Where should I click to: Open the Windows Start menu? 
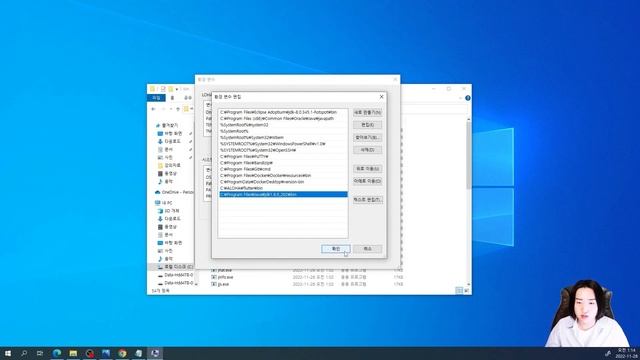(8, 353)
